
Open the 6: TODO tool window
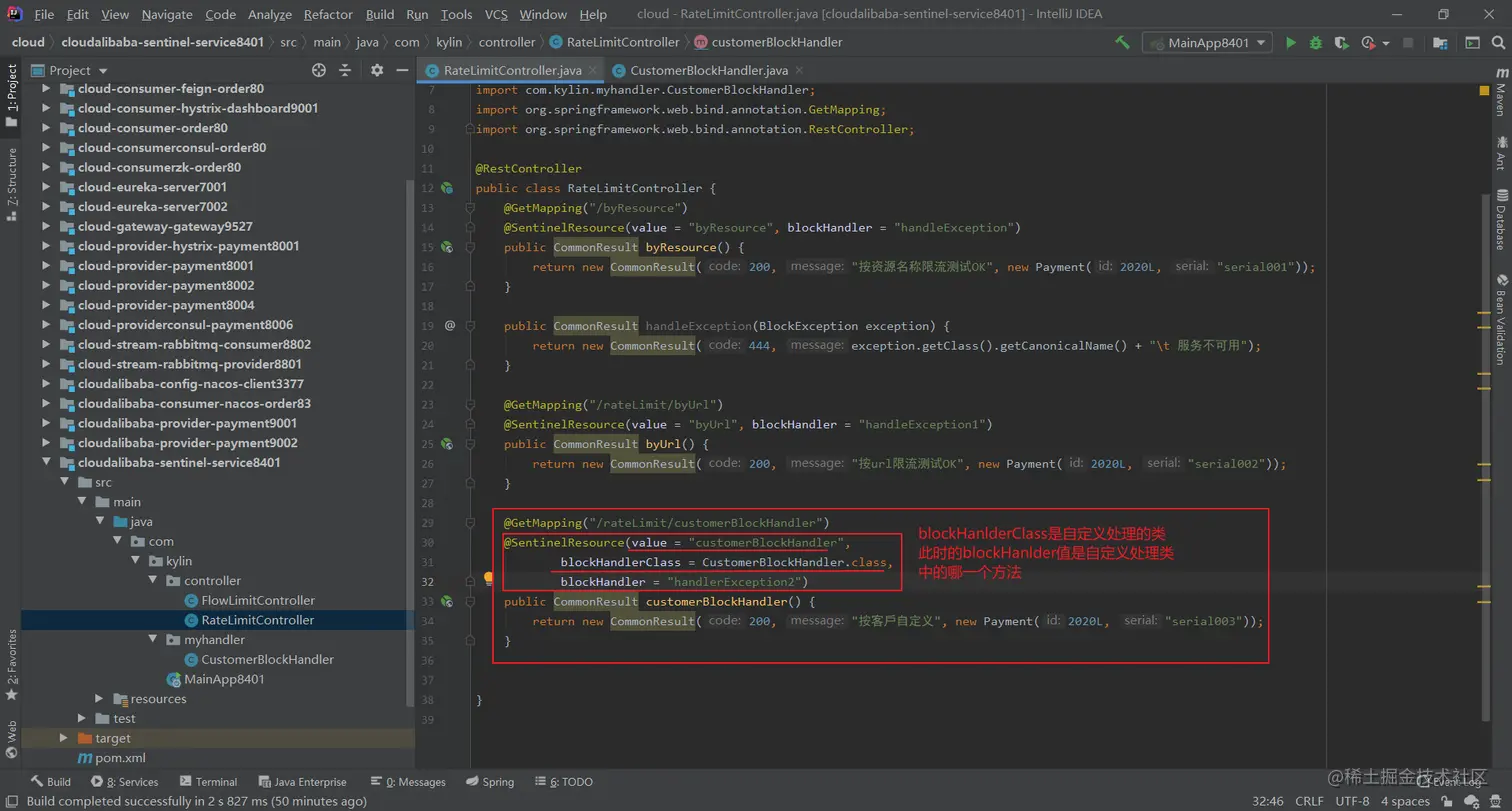pyautogui.click(x=563, y=782)
